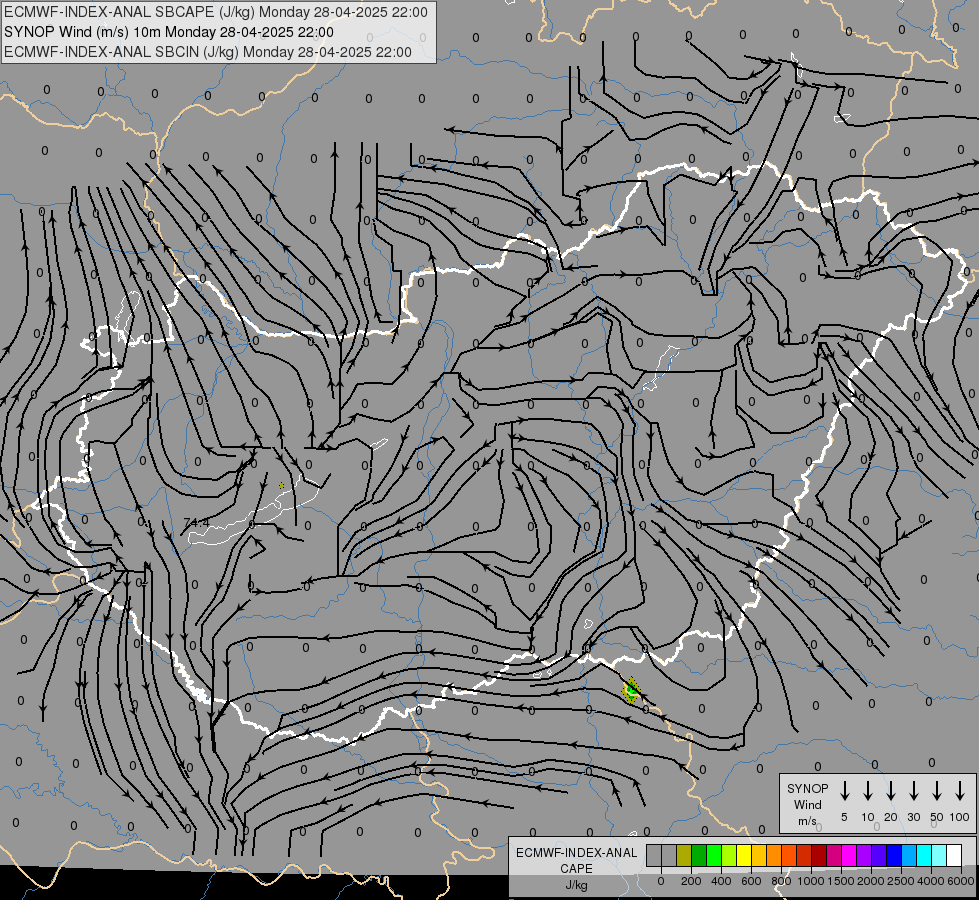979x900 pixels.
Task: Click the green CAPE spot on southern border
Action: 631,691
